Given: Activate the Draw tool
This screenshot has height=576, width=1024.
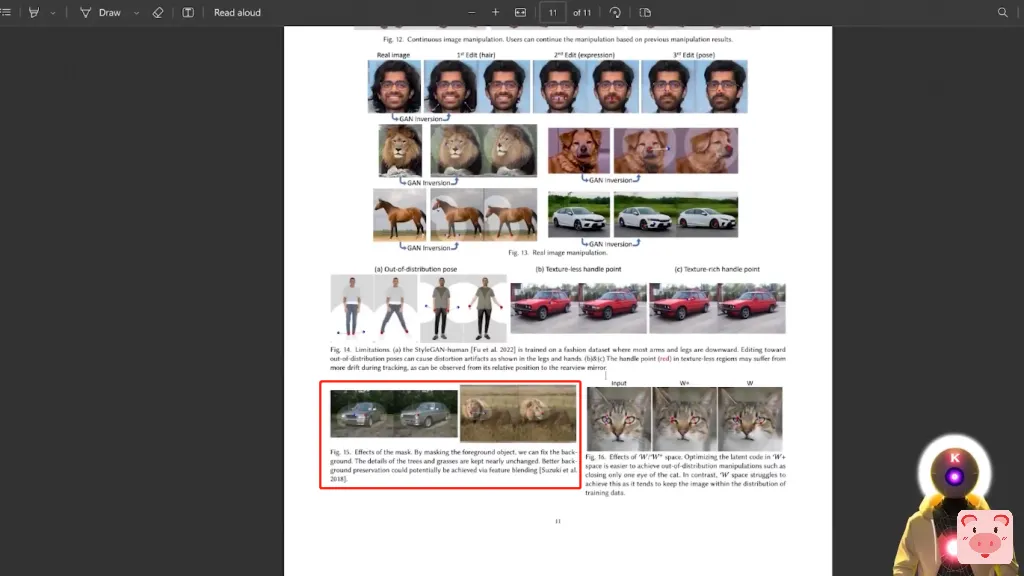Looking at the screenshot, I should pos(101,12).
